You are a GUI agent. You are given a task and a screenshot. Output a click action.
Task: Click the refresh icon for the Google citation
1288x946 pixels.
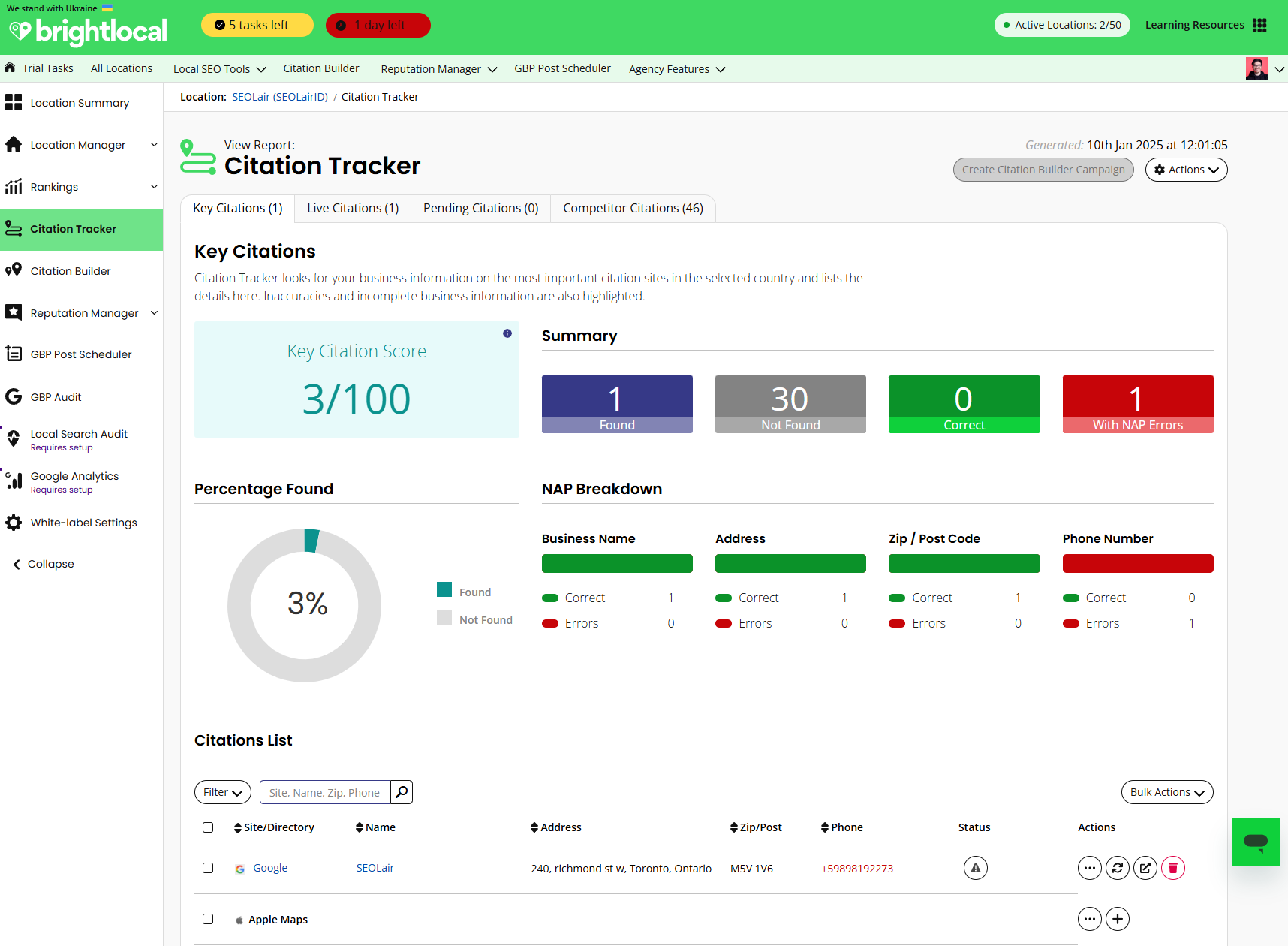[x=1117, y=868]
